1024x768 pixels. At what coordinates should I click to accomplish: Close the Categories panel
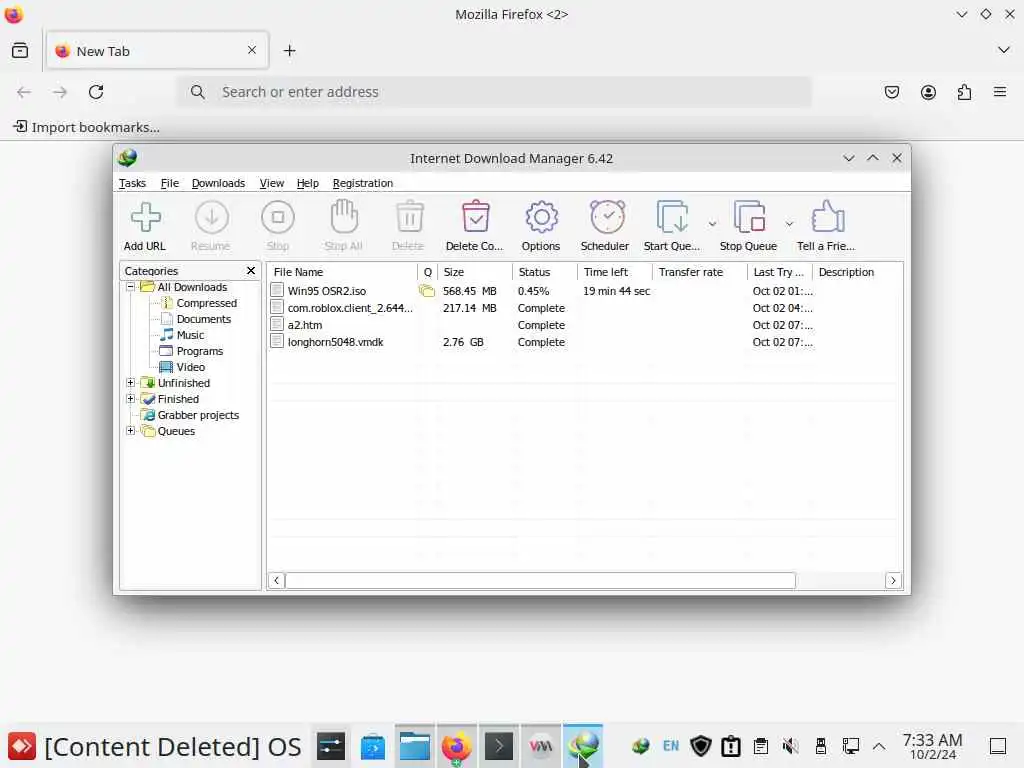click(x=251, y=270)
